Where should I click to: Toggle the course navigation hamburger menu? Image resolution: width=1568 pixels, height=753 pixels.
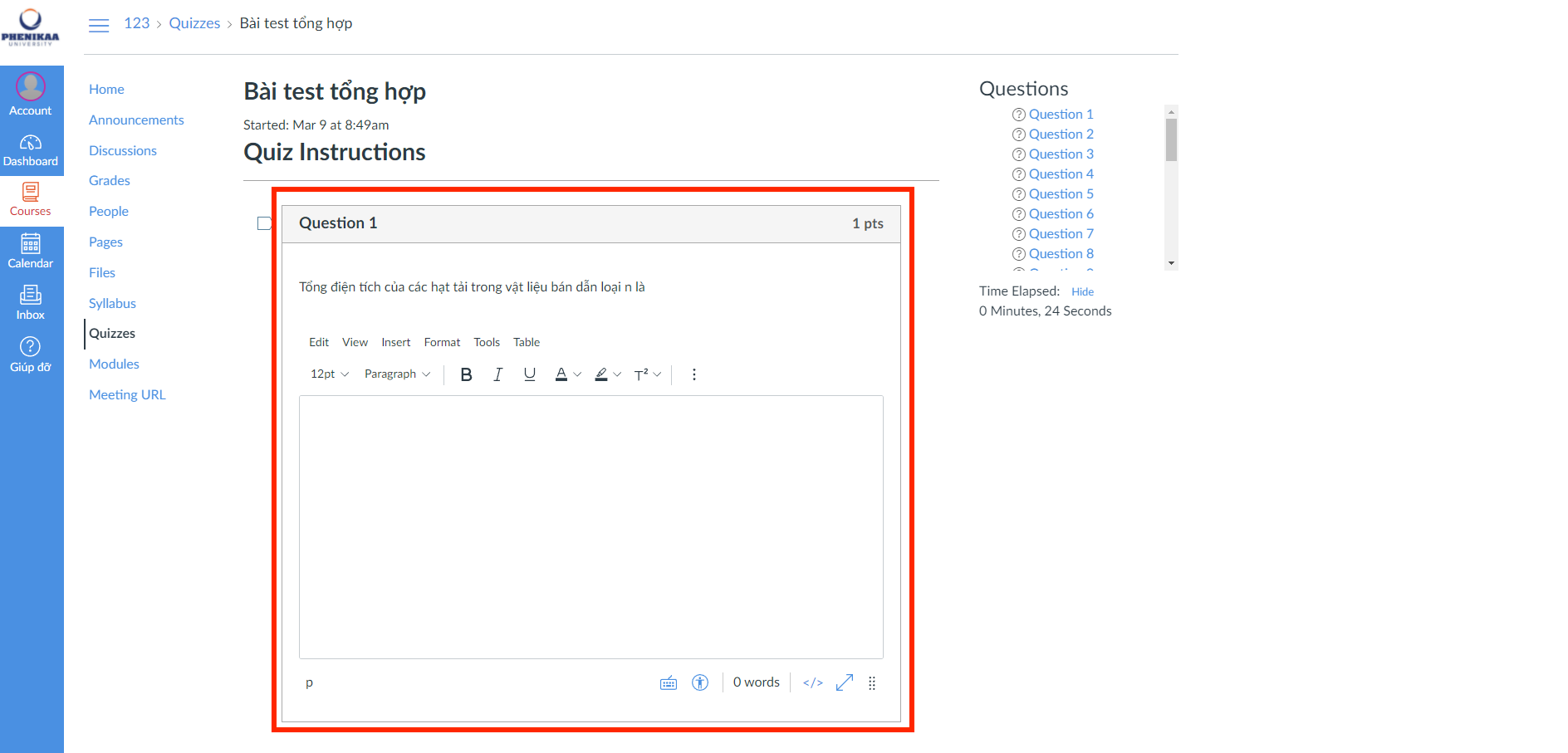pyautogui.click(x=99, y=25)
